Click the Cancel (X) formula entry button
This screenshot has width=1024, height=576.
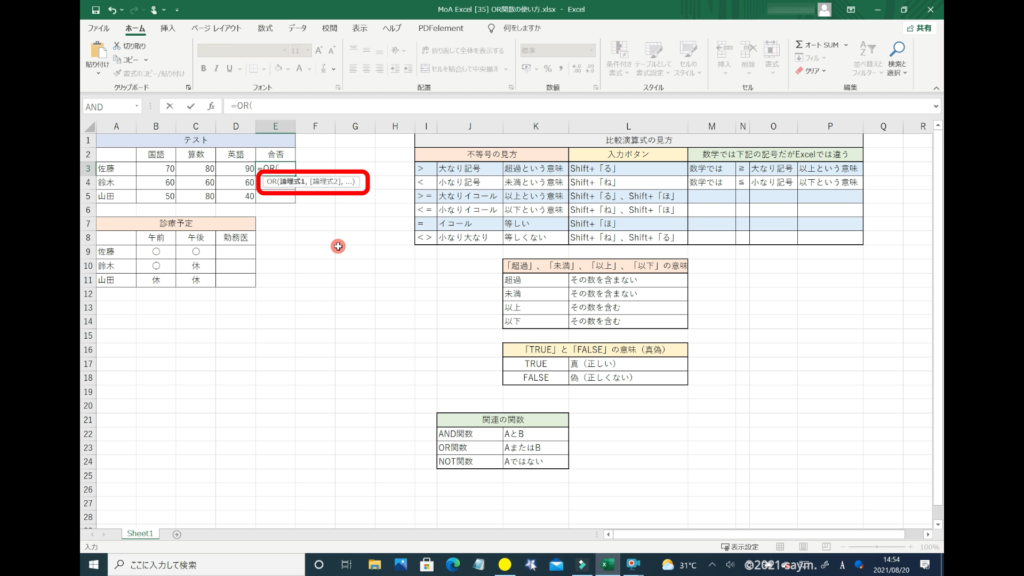point(170,106)
